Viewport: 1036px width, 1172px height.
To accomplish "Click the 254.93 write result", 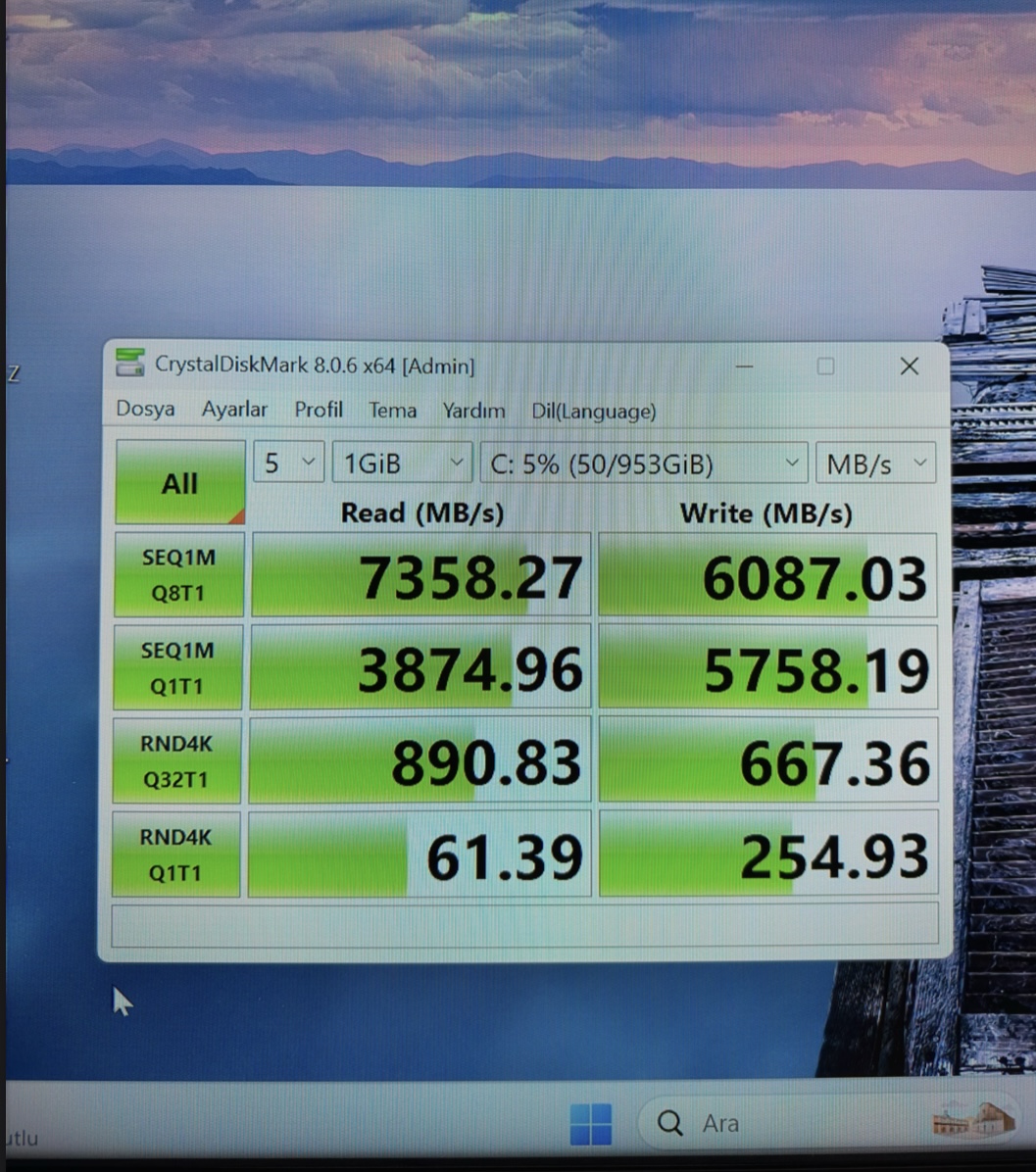I will coord(768,855).
